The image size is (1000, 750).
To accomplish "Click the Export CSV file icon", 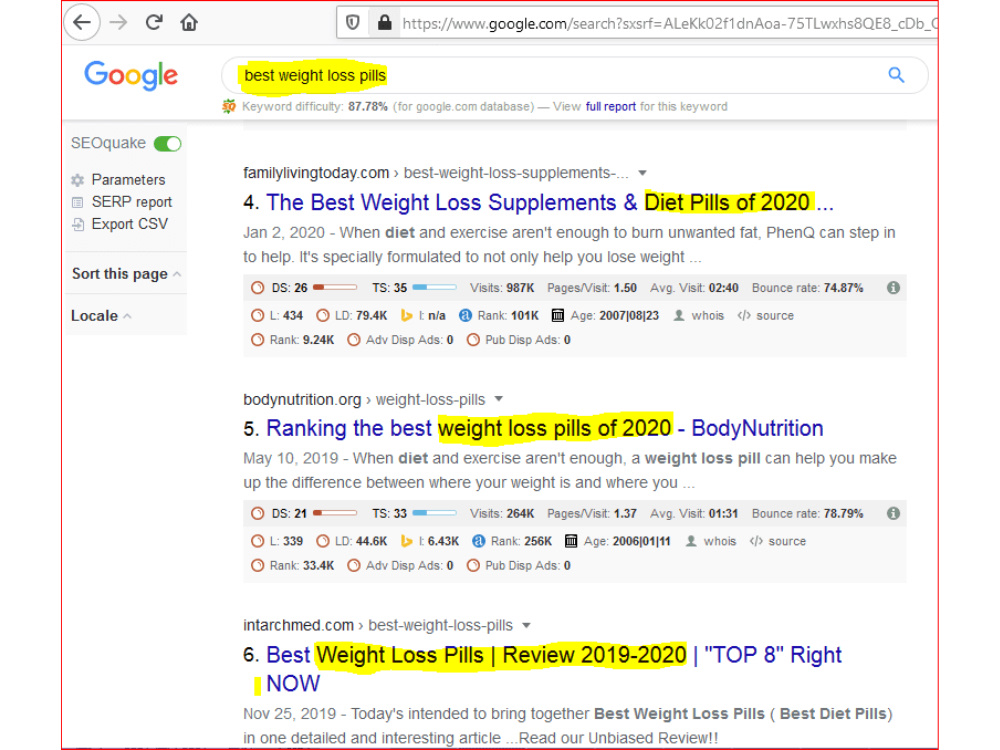I will tap(78, 224).
